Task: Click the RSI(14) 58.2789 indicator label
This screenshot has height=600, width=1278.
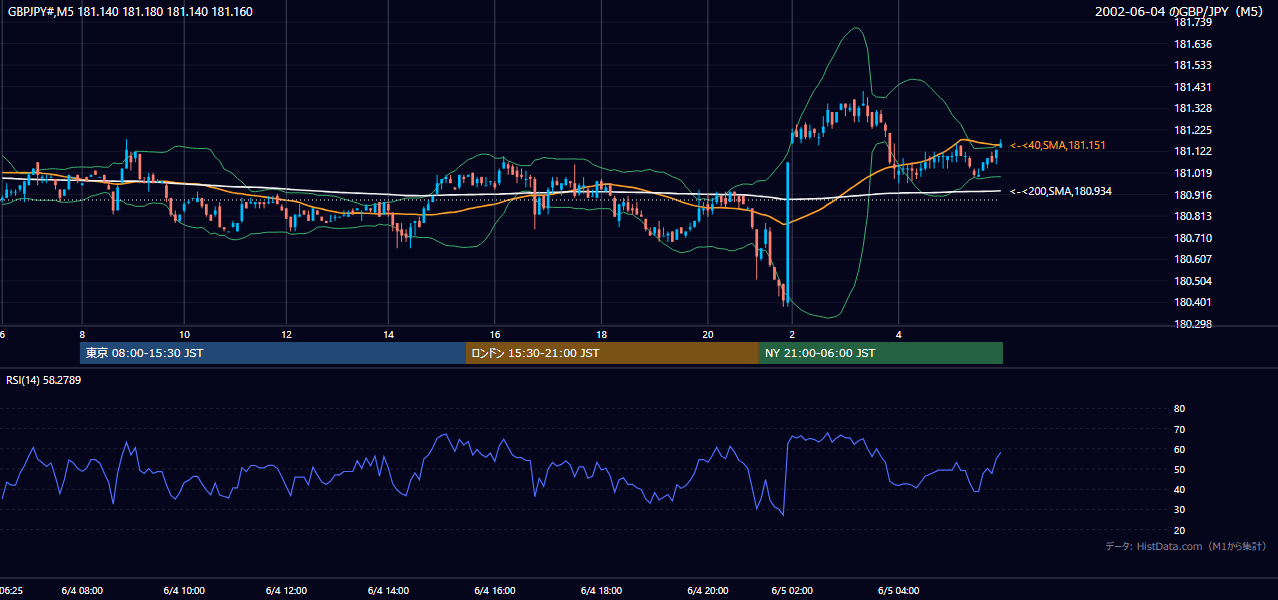Action: pyautogui.click(x=44, y=380)
